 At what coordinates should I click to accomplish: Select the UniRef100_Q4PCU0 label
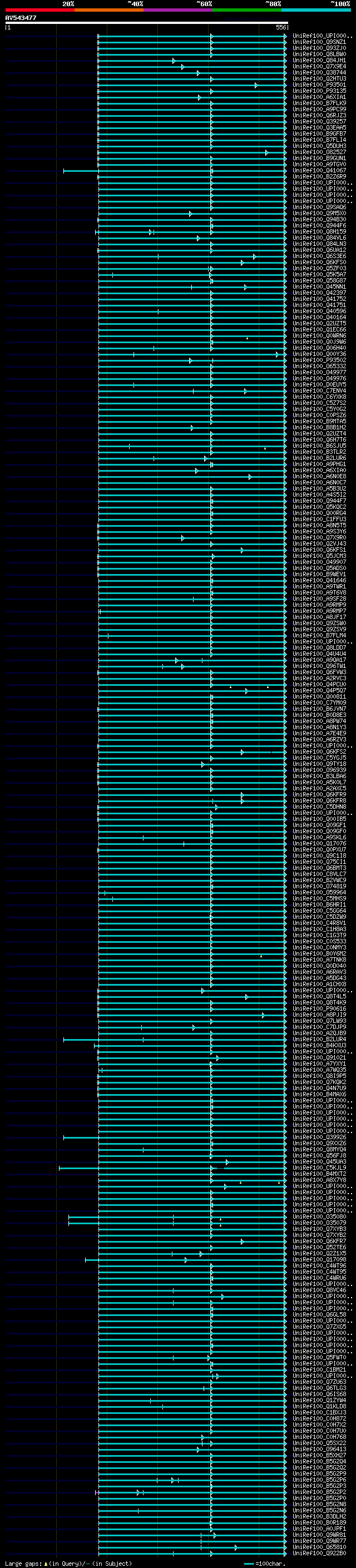coord(319,684)
